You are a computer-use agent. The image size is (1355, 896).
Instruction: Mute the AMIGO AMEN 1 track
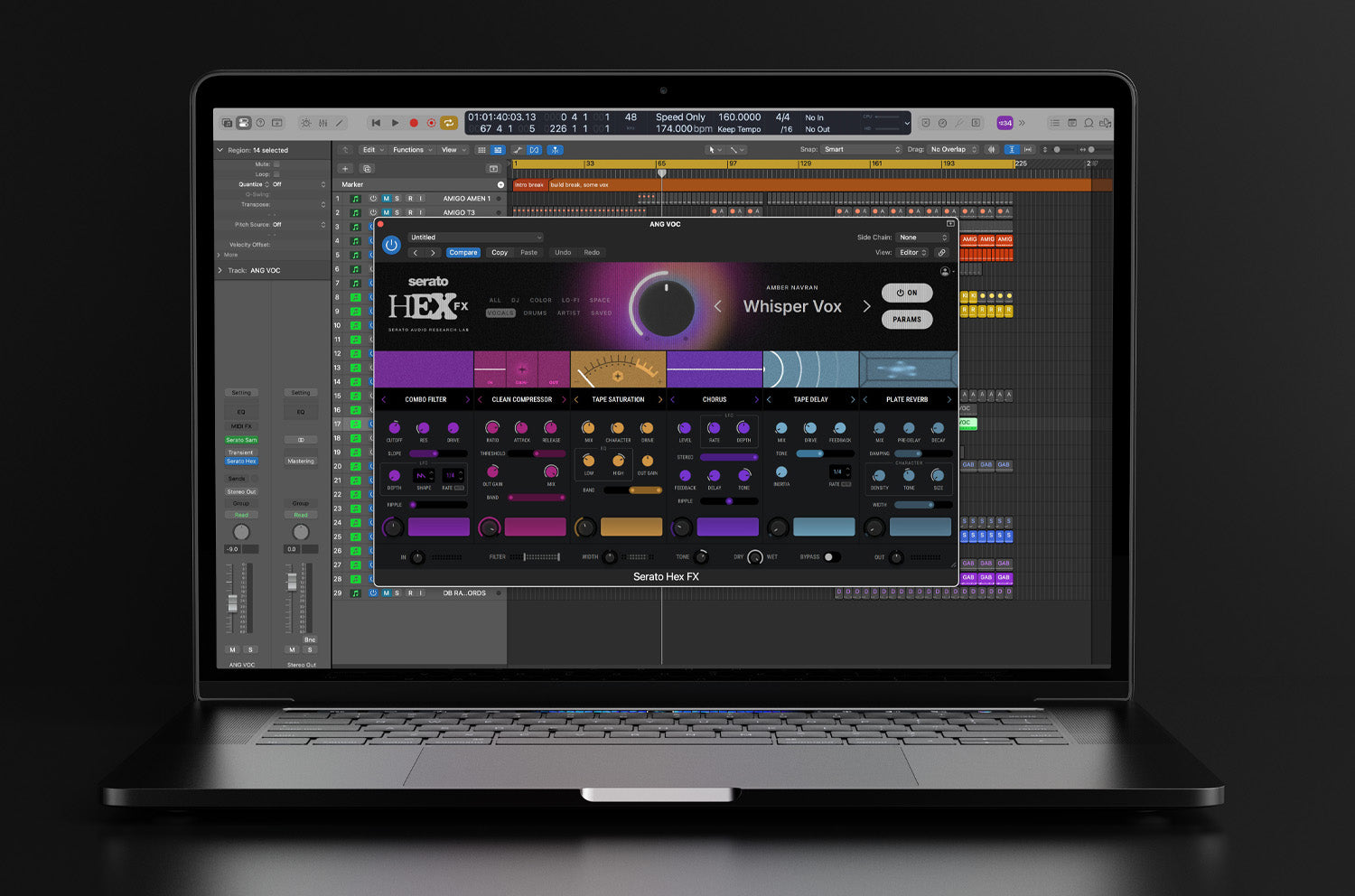(386, 199)
